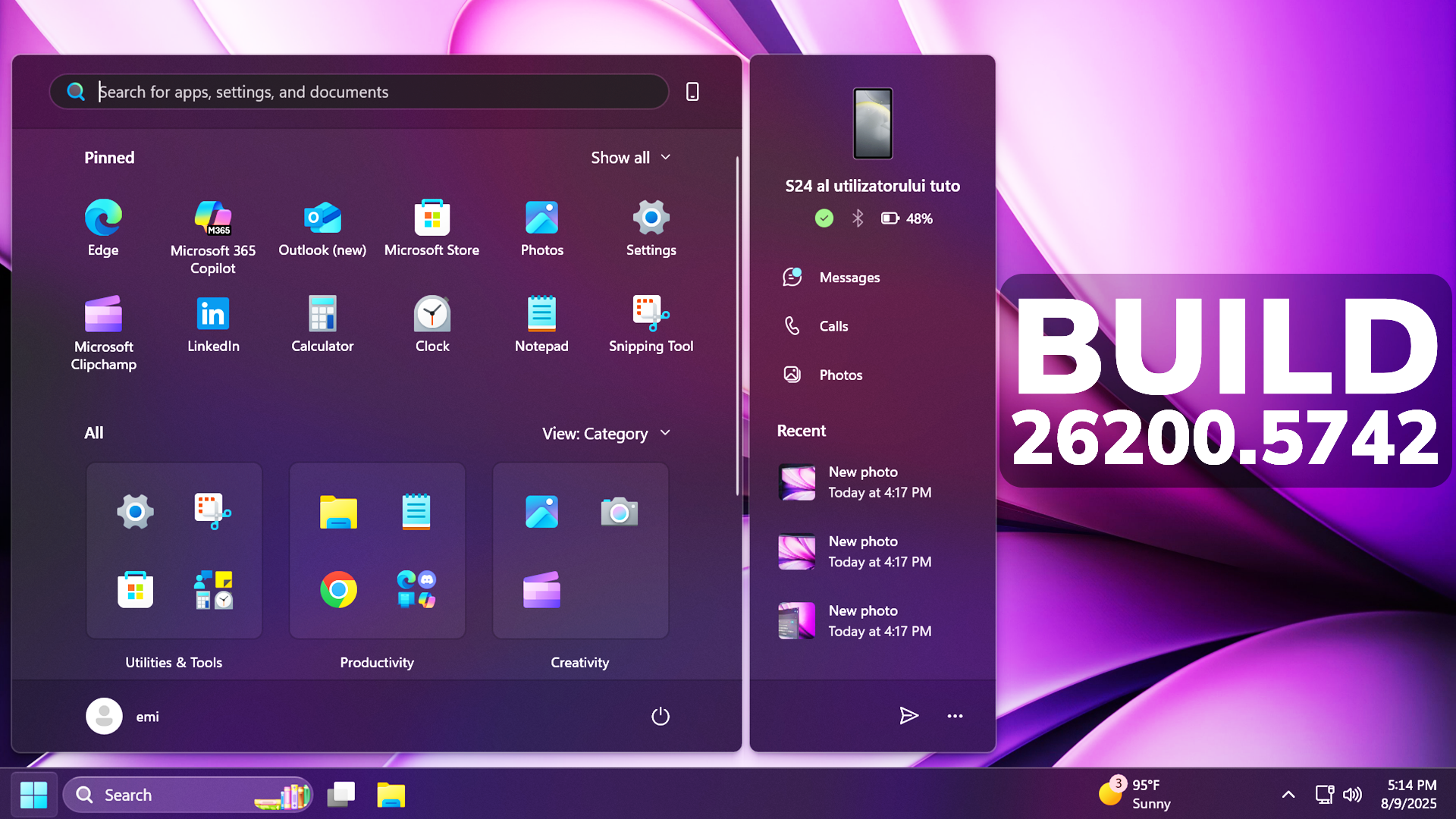The width and height of the screenshot is (1456, 819).
Task: Open the Creativity app group
Action: tap(579, 551)
